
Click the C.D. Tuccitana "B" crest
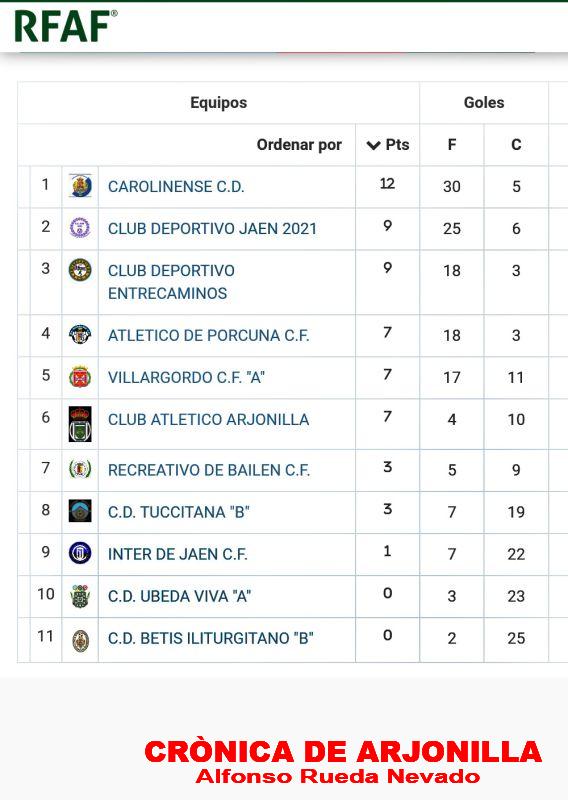pyautogui.click(x=80, y=511)
